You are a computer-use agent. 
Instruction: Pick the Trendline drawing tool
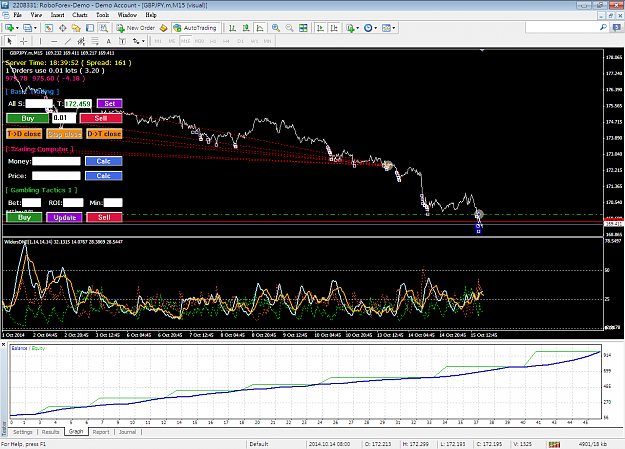(68, 41)
